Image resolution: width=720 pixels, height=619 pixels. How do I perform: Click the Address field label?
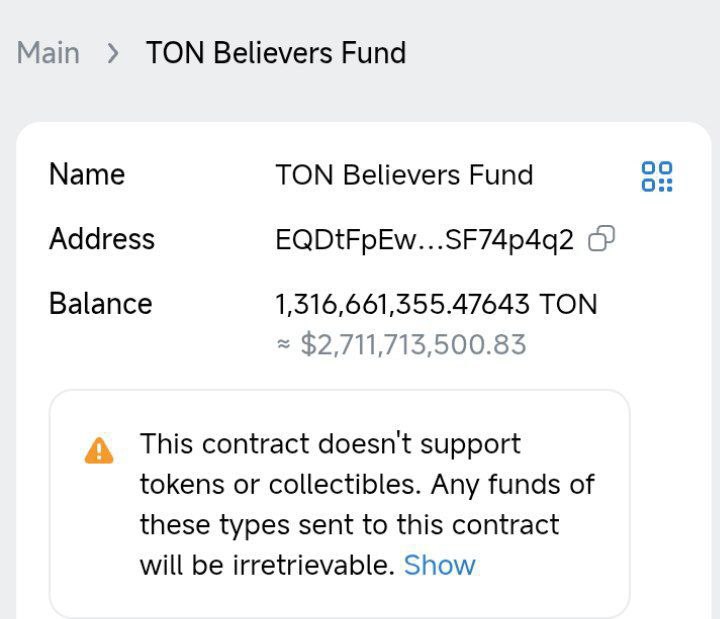[102, 240]
